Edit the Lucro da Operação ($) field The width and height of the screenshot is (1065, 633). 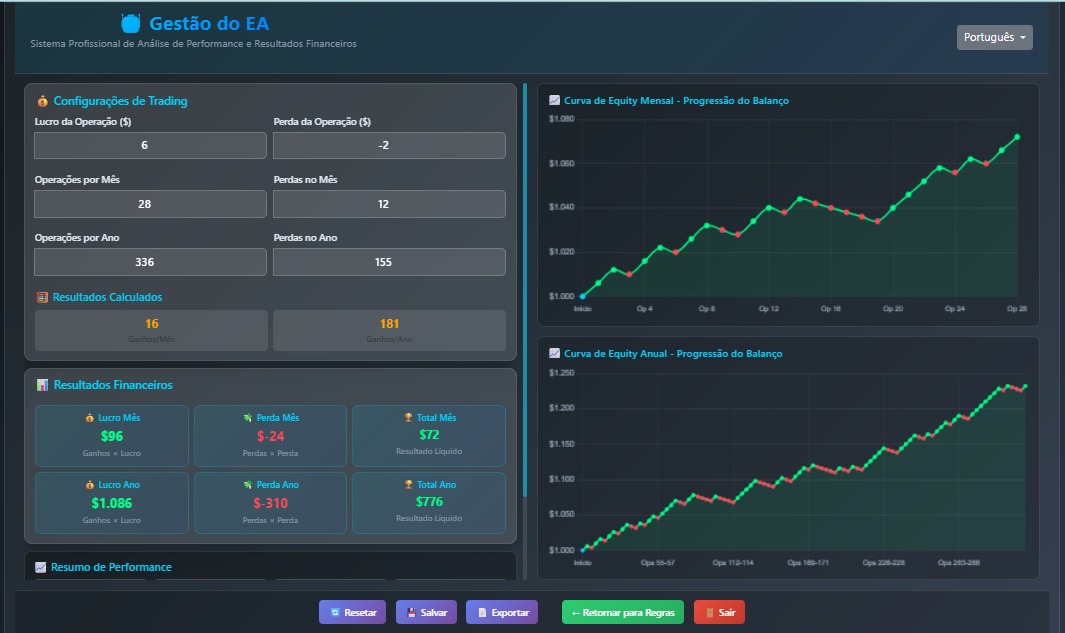[x=150, y=145]
